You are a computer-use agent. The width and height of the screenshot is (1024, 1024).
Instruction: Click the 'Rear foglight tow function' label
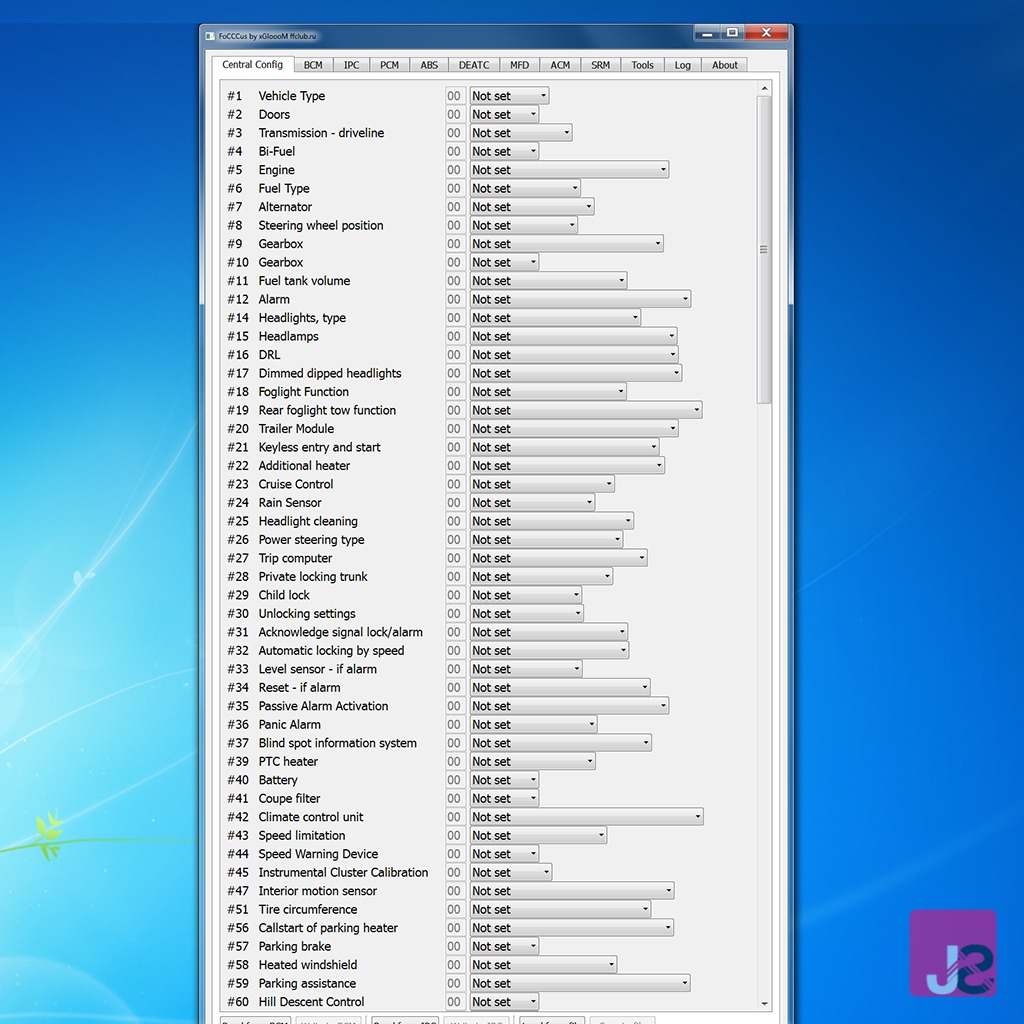tap(327, 411)
